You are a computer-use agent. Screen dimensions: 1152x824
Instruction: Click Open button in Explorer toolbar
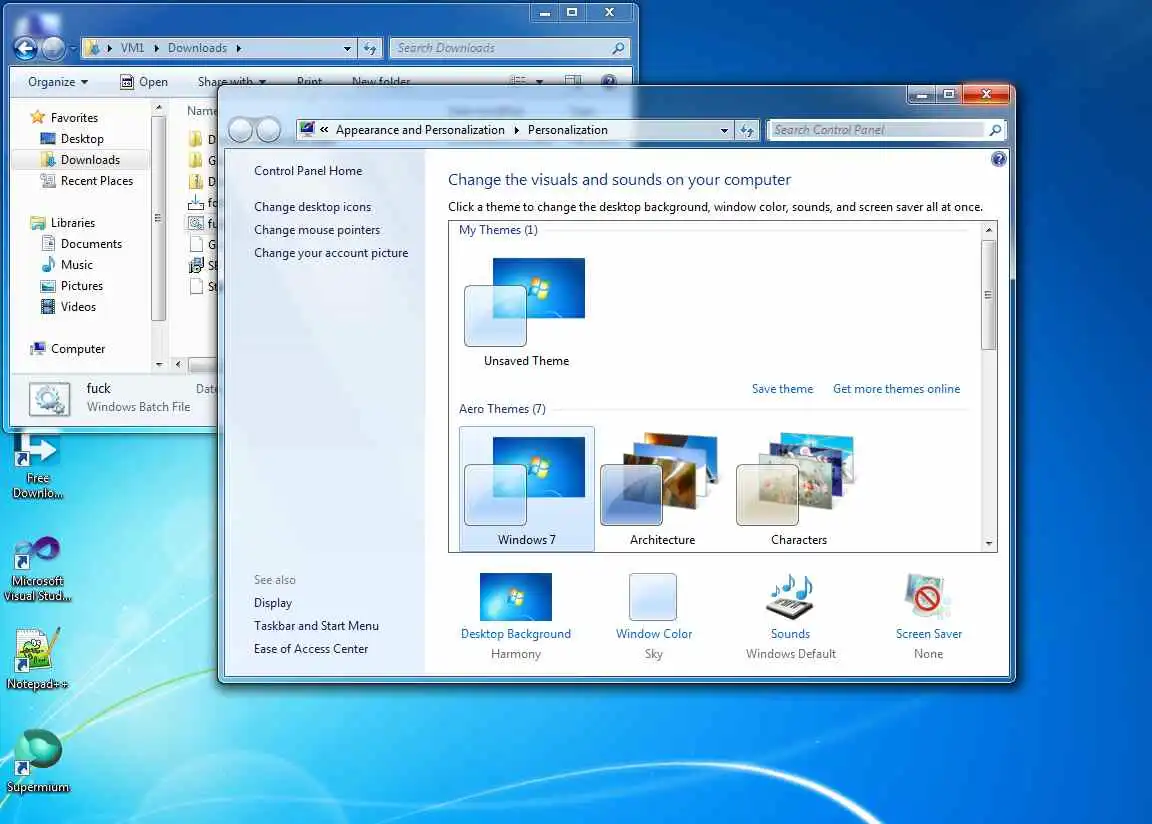point(144,82)
